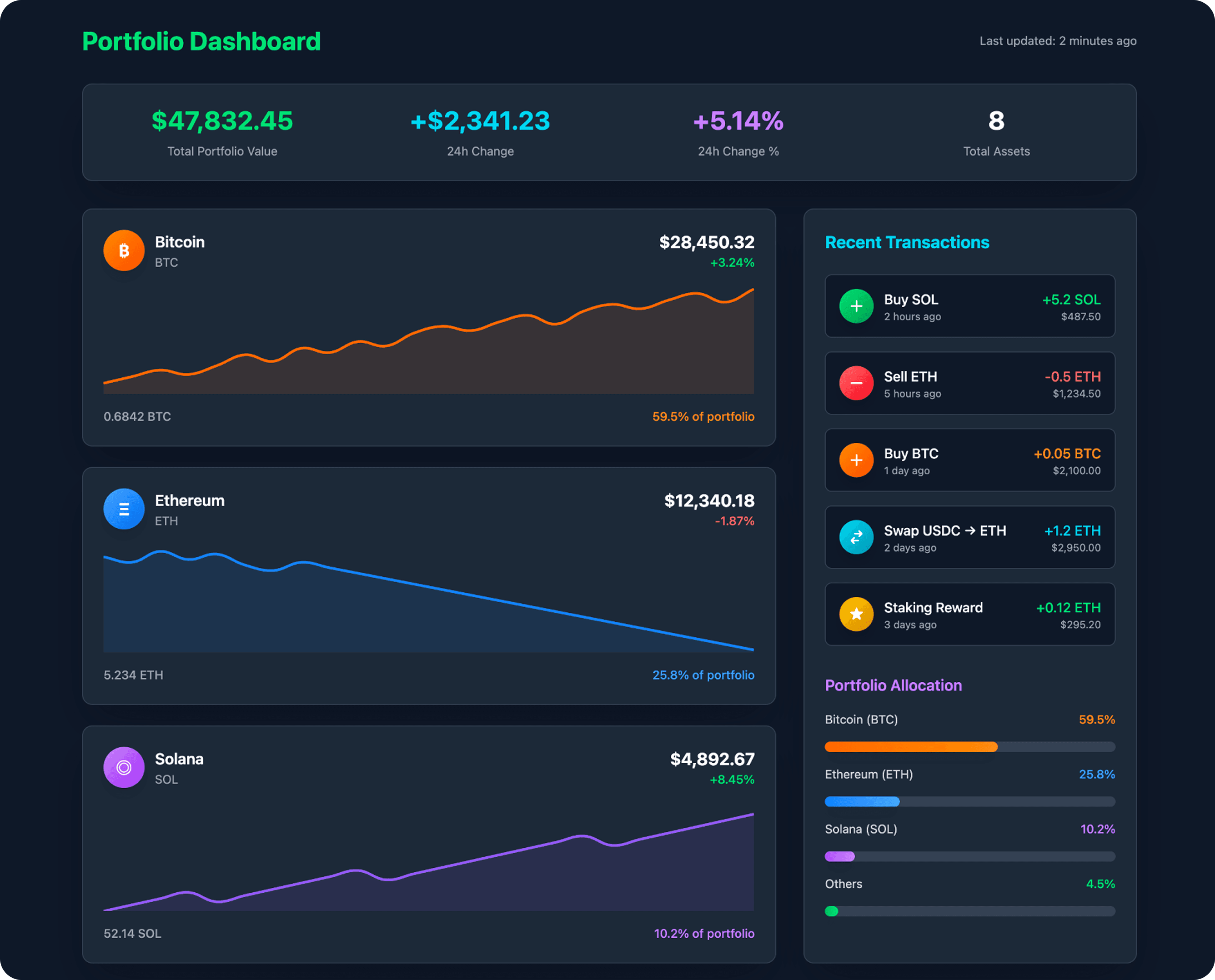Open the Staking Reward transaction row
The image size is (1215, 980).
pos(969,614)
